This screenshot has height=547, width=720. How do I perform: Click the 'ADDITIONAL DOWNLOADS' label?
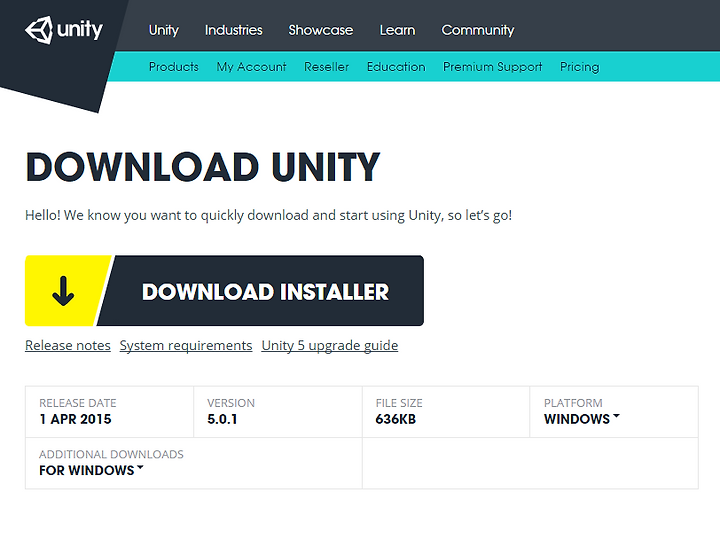111,454
